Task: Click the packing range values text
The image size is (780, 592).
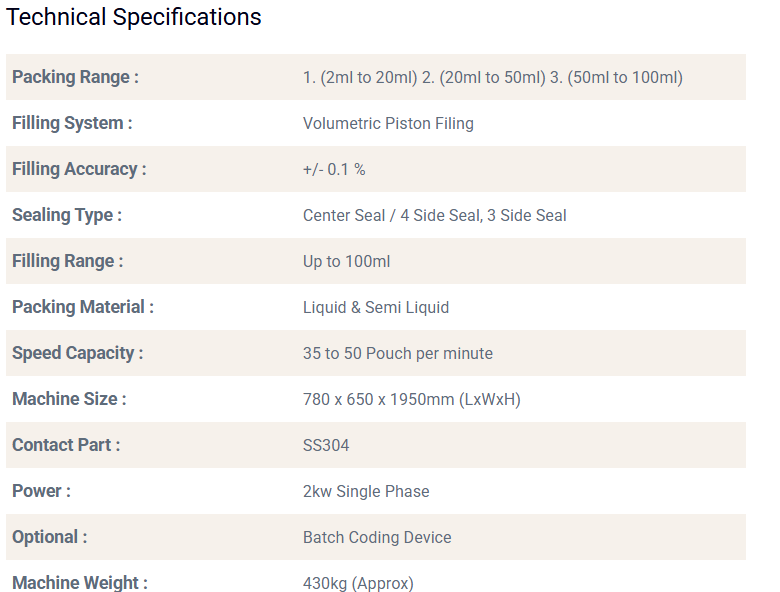Action: pyautogui.click(x=492, y=77)
